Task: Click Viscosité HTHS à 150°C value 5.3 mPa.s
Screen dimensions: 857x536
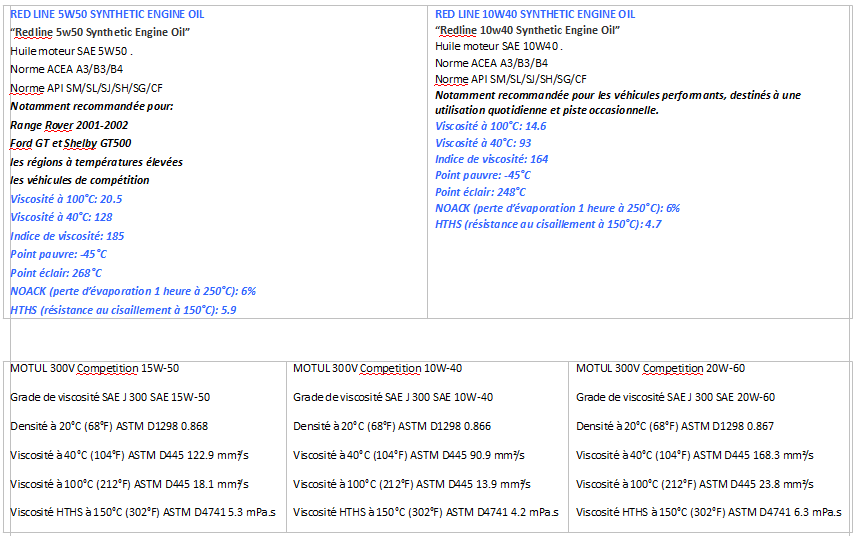Action: click(143, 513)
